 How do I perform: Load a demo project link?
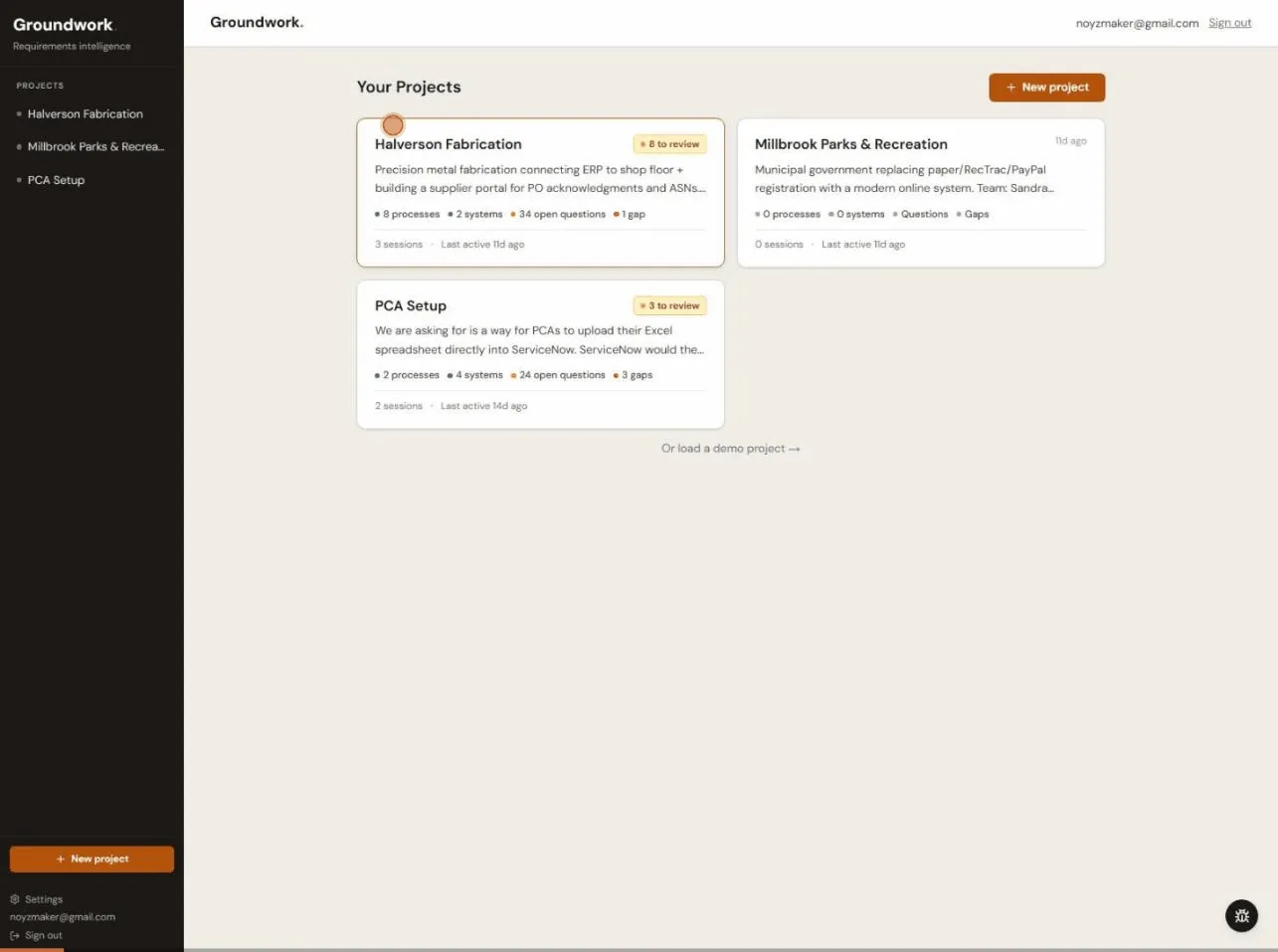point(731,449)
